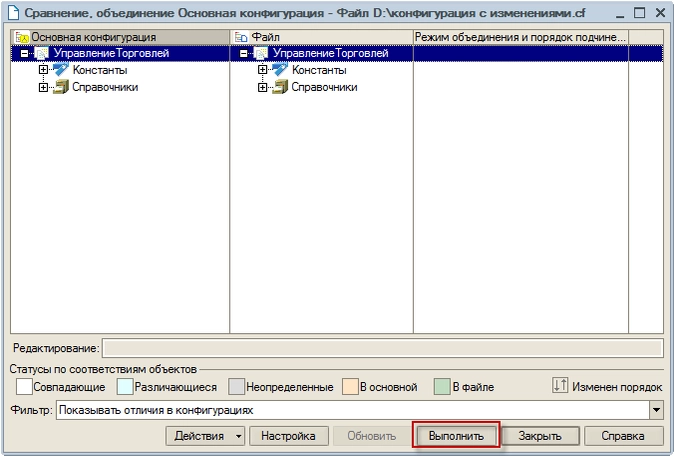Expand Константы in the Файл column
674x456 pixels.
[262, 70]
